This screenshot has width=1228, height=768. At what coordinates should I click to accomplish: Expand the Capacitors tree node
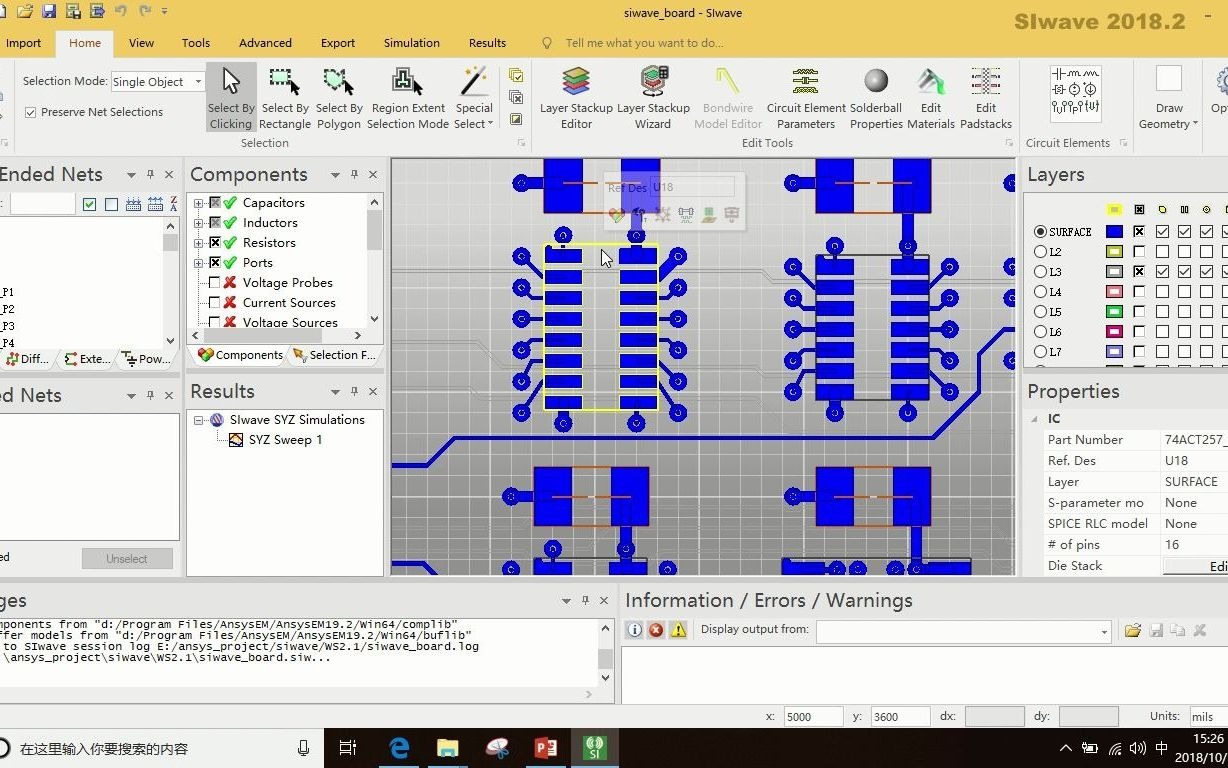tap(198, 203)
